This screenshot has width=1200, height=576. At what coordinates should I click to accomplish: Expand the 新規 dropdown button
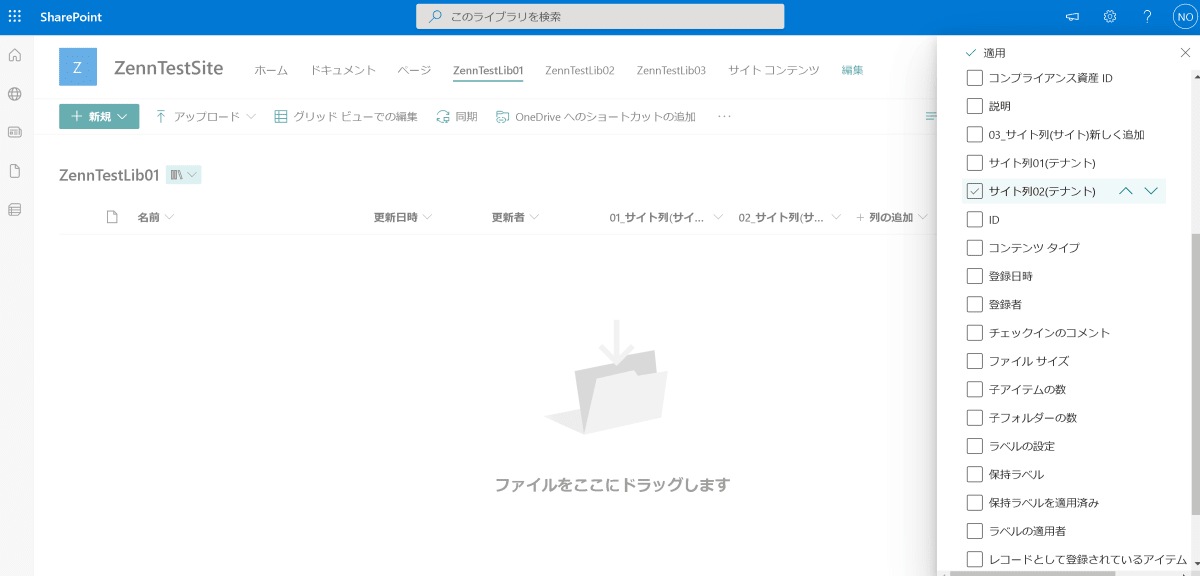pos(99,117)
